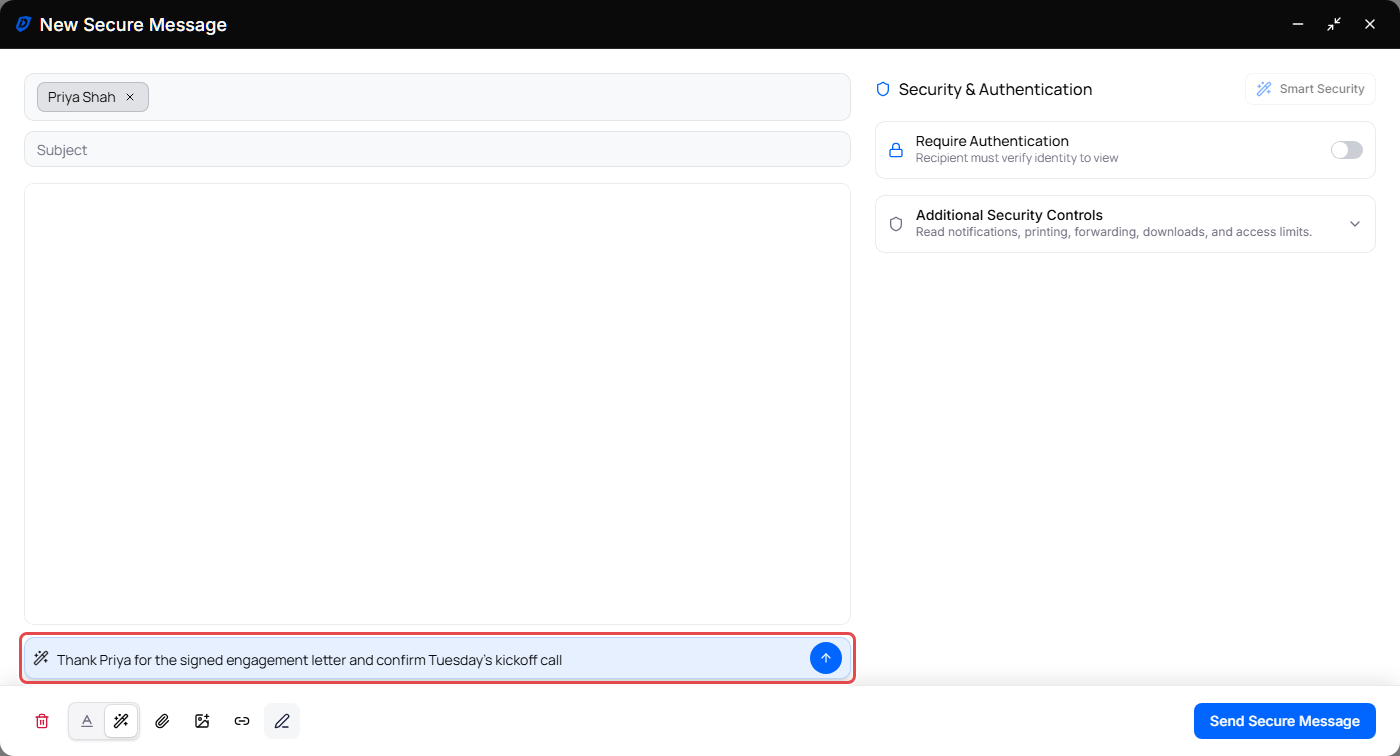Expand Additional Security Controls chevron
1400x756 pixels.
tap(1355, 224)
